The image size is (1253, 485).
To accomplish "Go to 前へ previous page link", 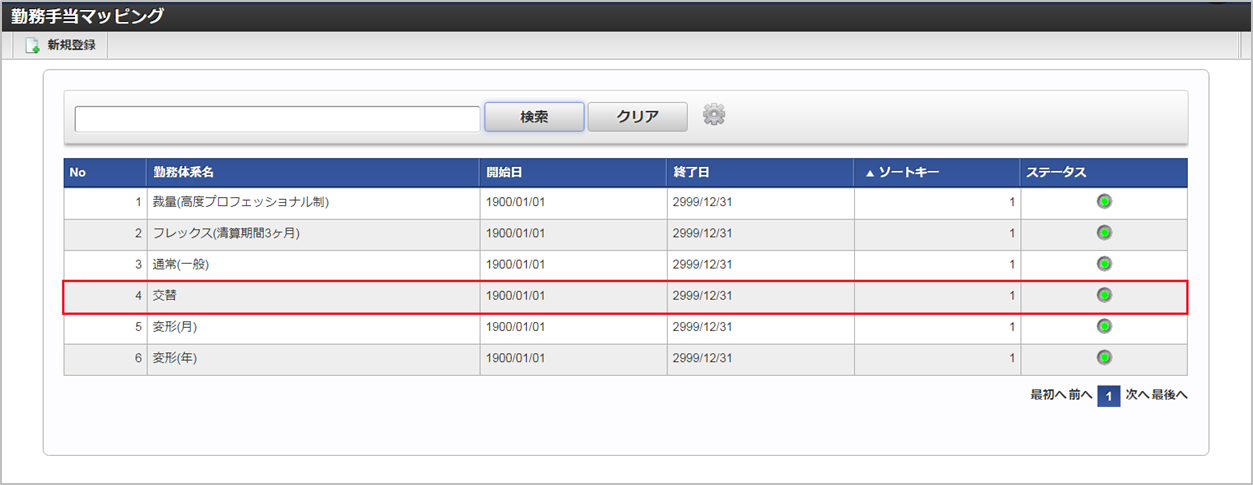I will 1080,395.
